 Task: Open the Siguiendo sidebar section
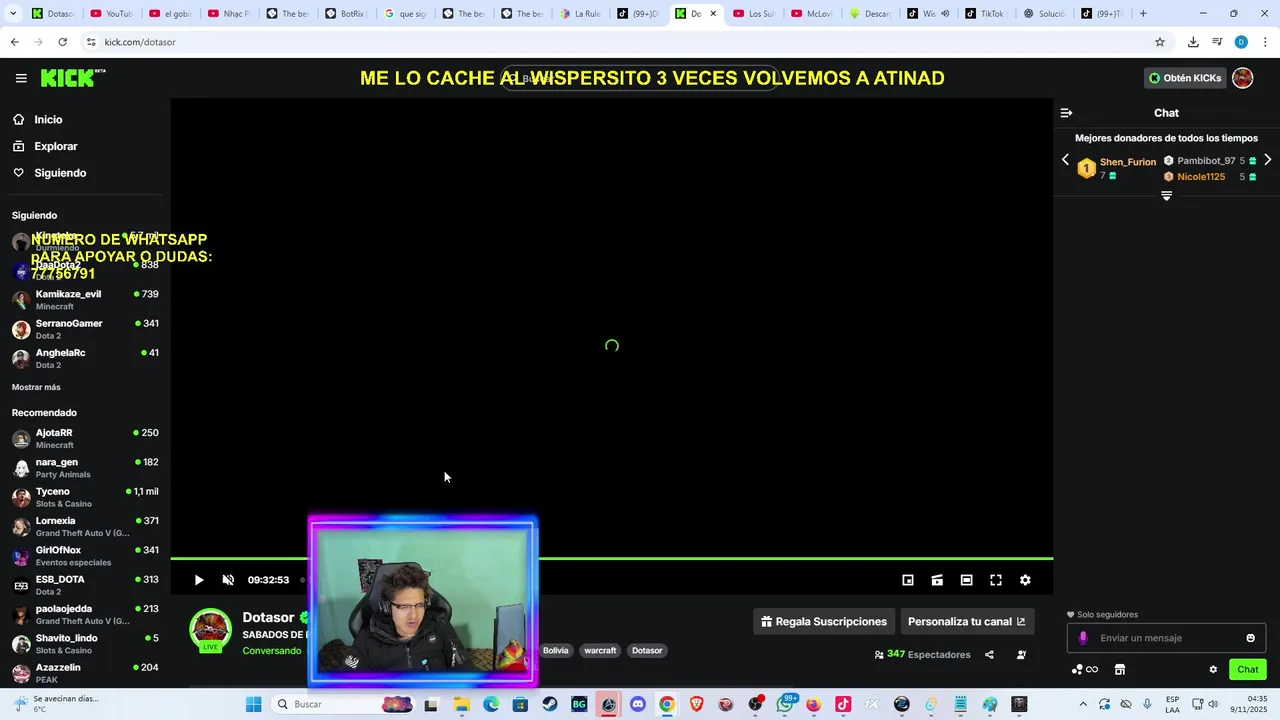pyautogui.click(x=60, y=173)
